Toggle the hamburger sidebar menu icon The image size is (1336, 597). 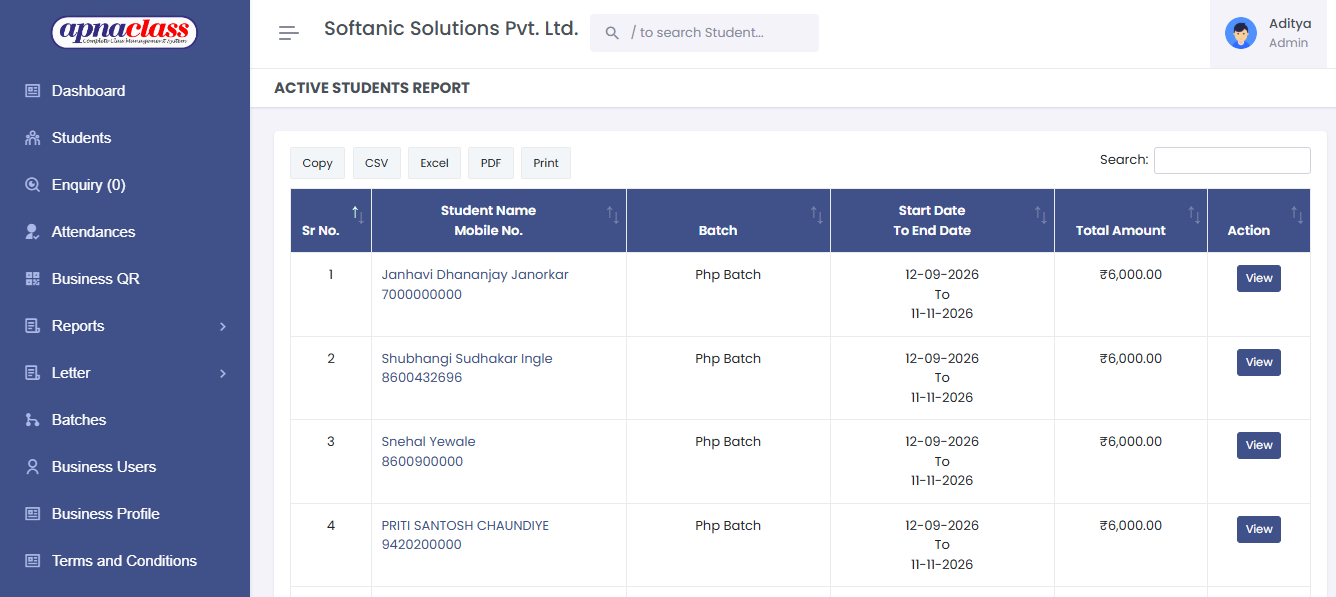(x=289, y=33)
